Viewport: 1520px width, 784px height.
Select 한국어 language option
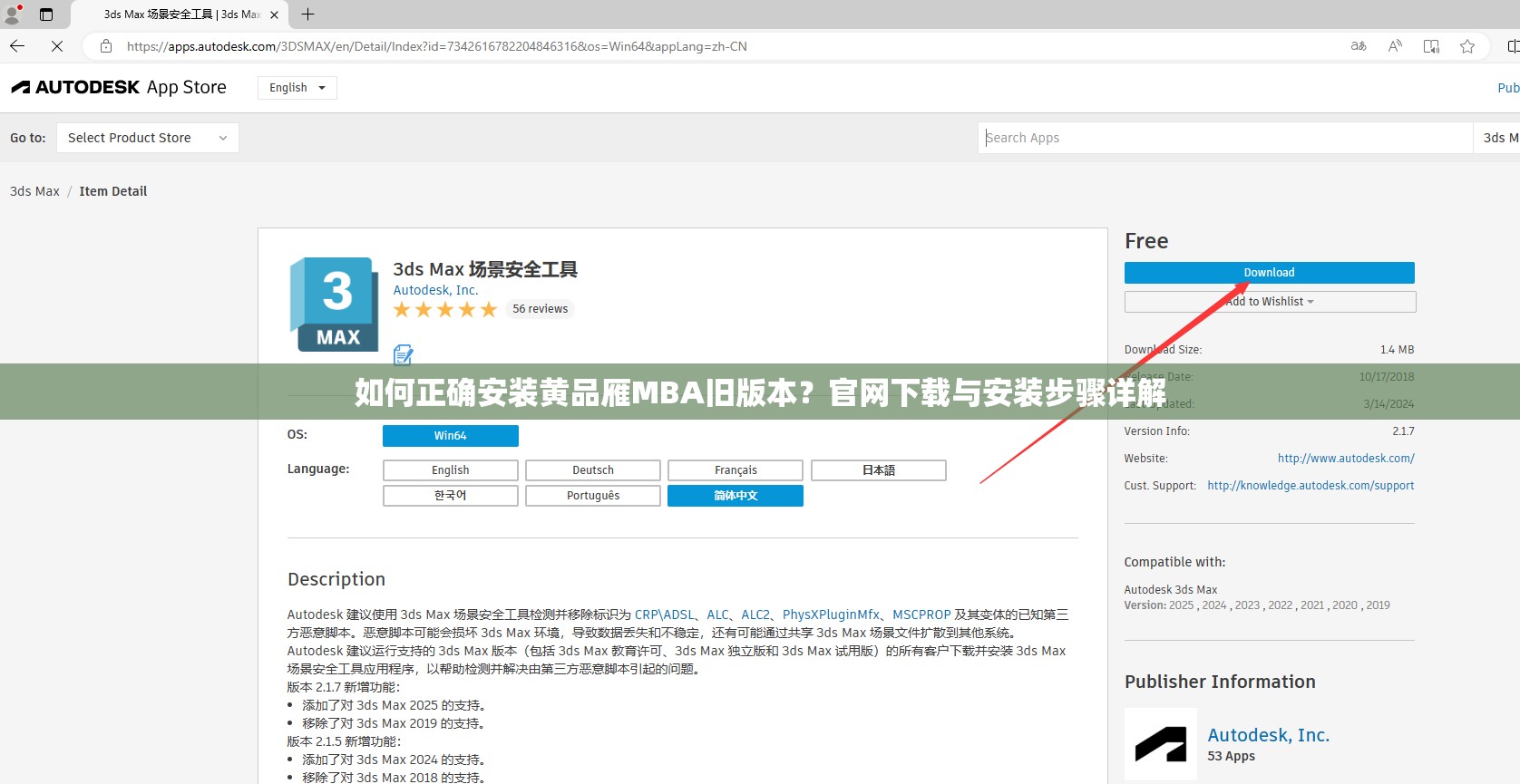pos(451,496)
